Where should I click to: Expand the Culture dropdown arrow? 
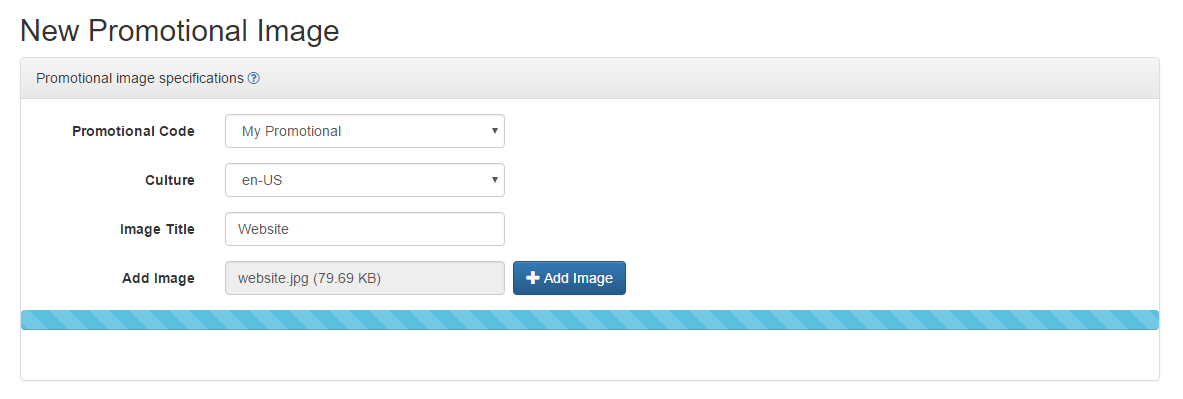click(494, 180)
